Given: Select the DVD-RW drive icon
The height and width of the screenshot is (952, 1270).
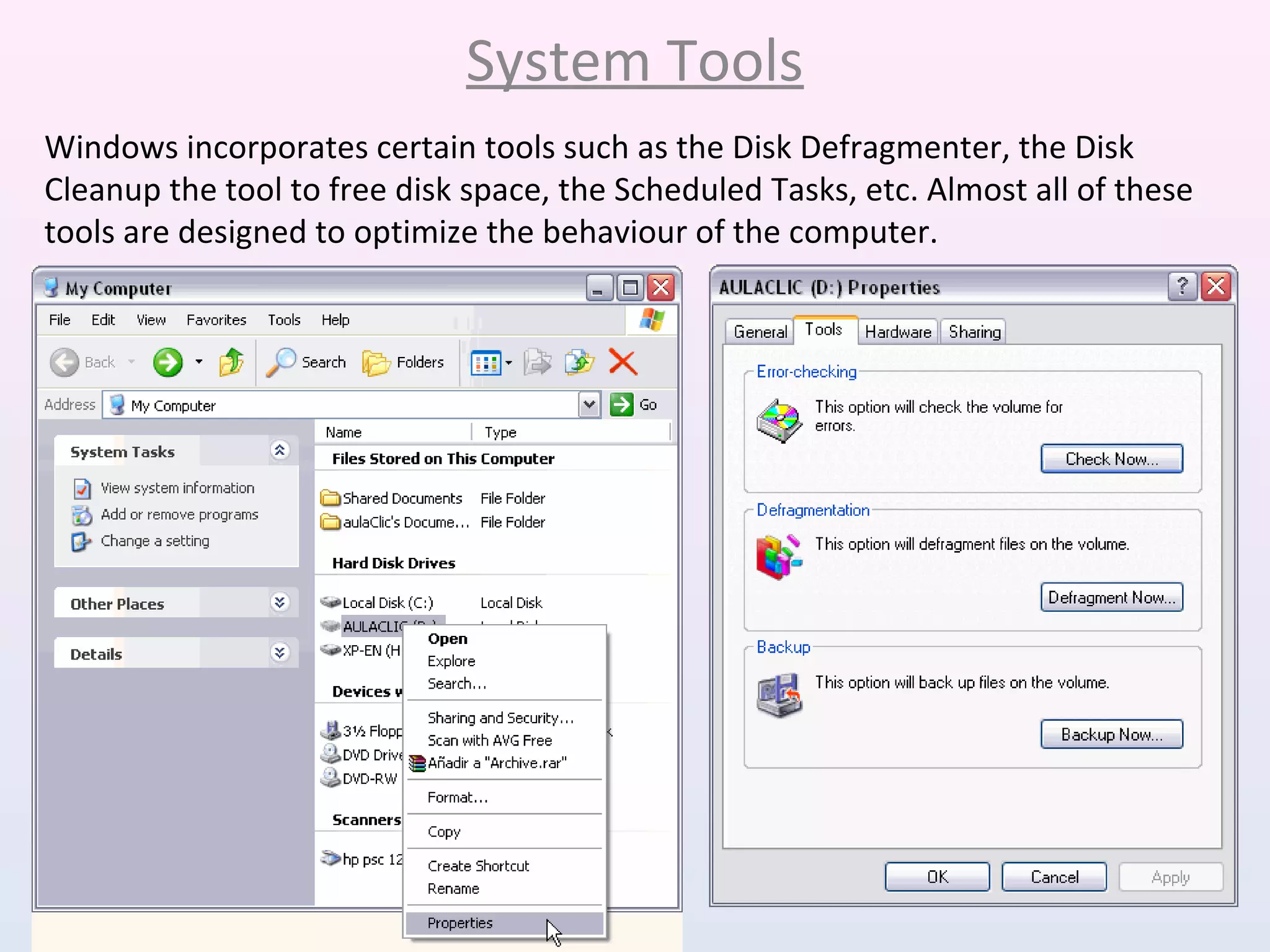Looking at the screenshot, I should click(x=331, y=778).
